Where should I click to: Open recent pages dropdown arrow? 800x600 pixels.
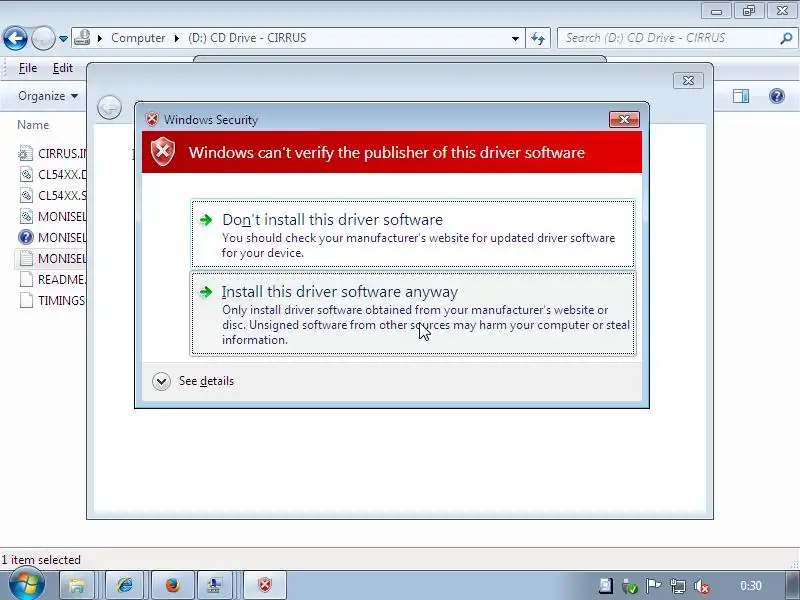63,38
